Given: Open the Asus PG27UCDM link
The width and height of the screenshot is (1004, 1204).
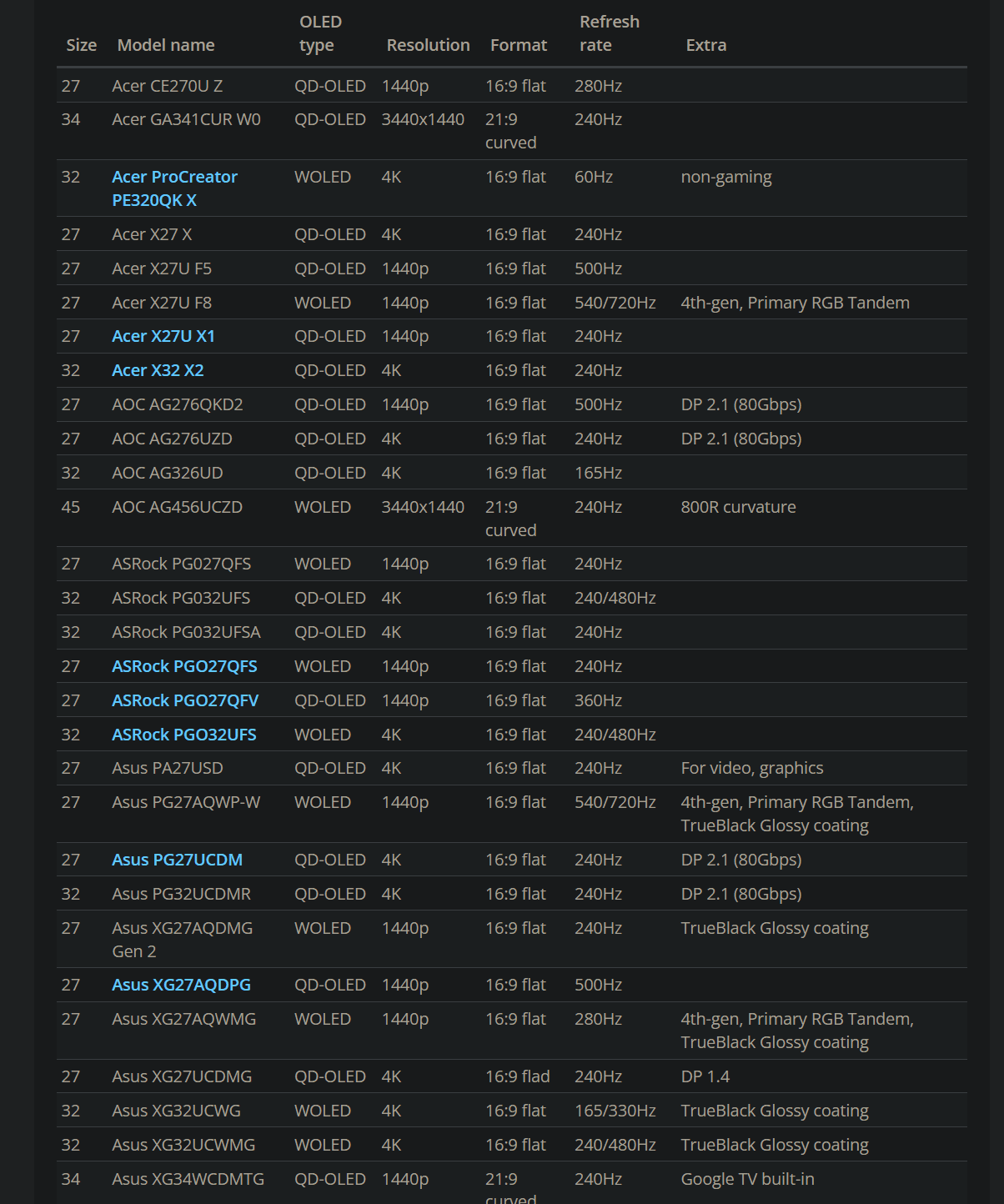Looking at the screenshot, I should pyautogui.click(x=176, y=860).
